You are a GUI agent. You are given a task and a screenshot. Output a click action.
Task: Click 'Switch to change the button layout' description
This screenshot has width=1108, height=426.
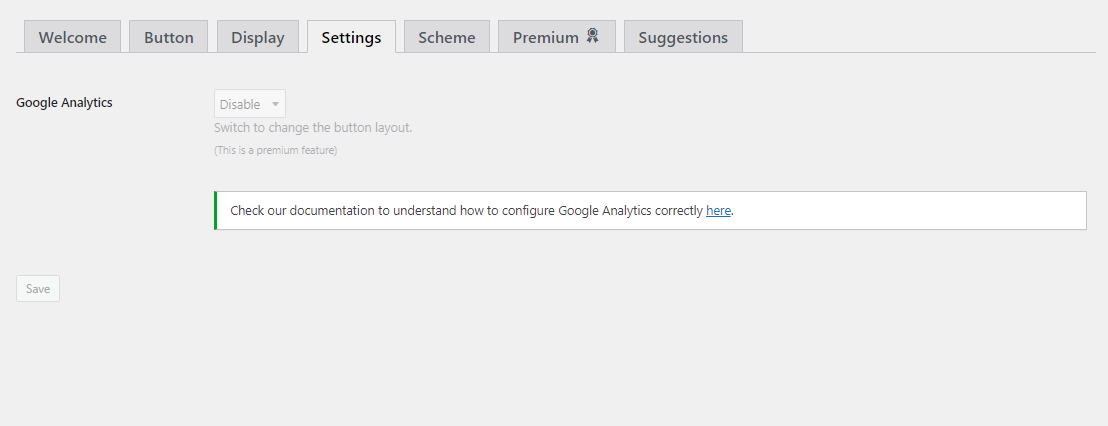313,129
